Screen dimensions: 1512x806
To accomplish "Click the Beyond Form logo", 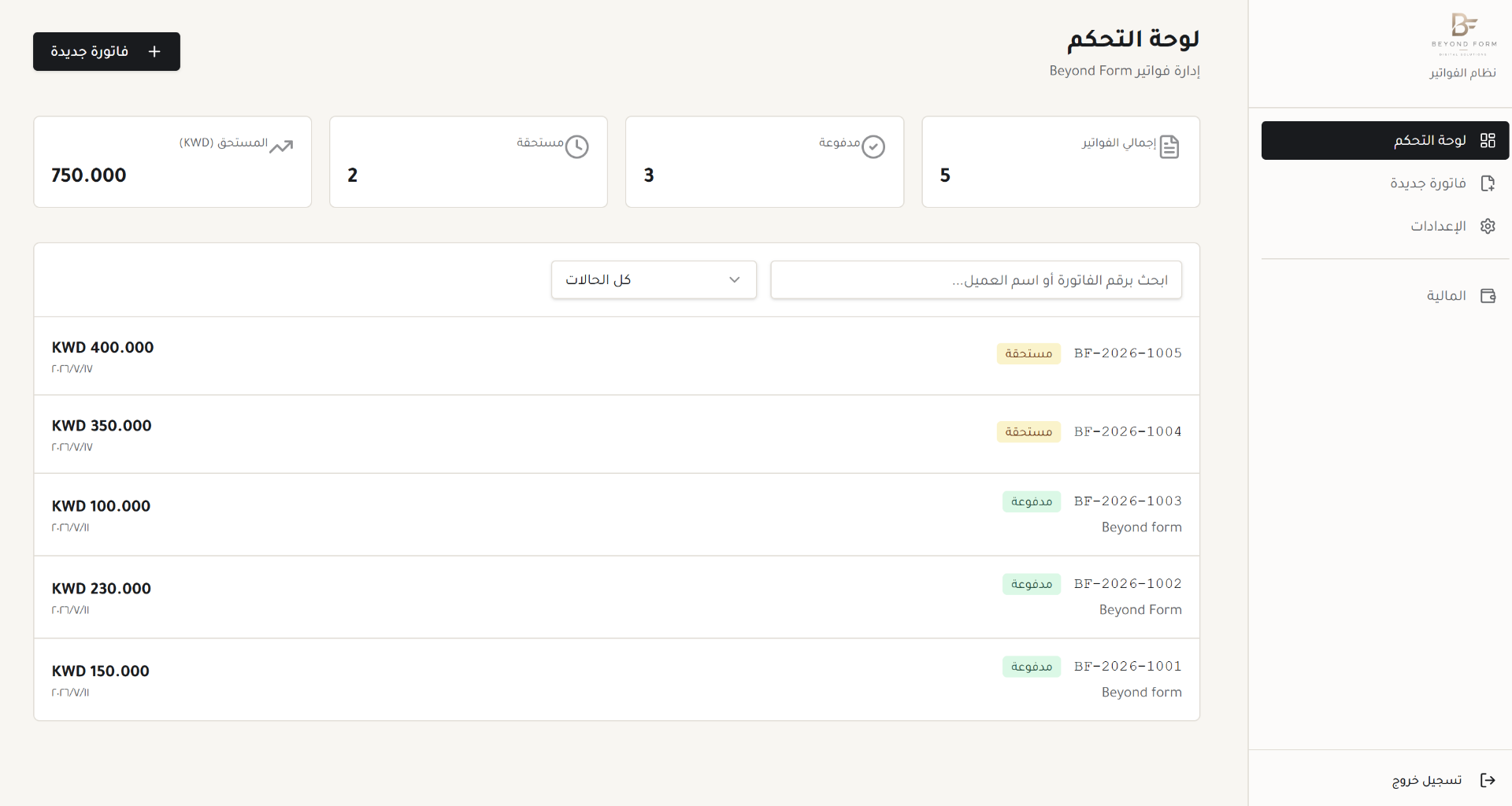I will (x=1464, y=33).
